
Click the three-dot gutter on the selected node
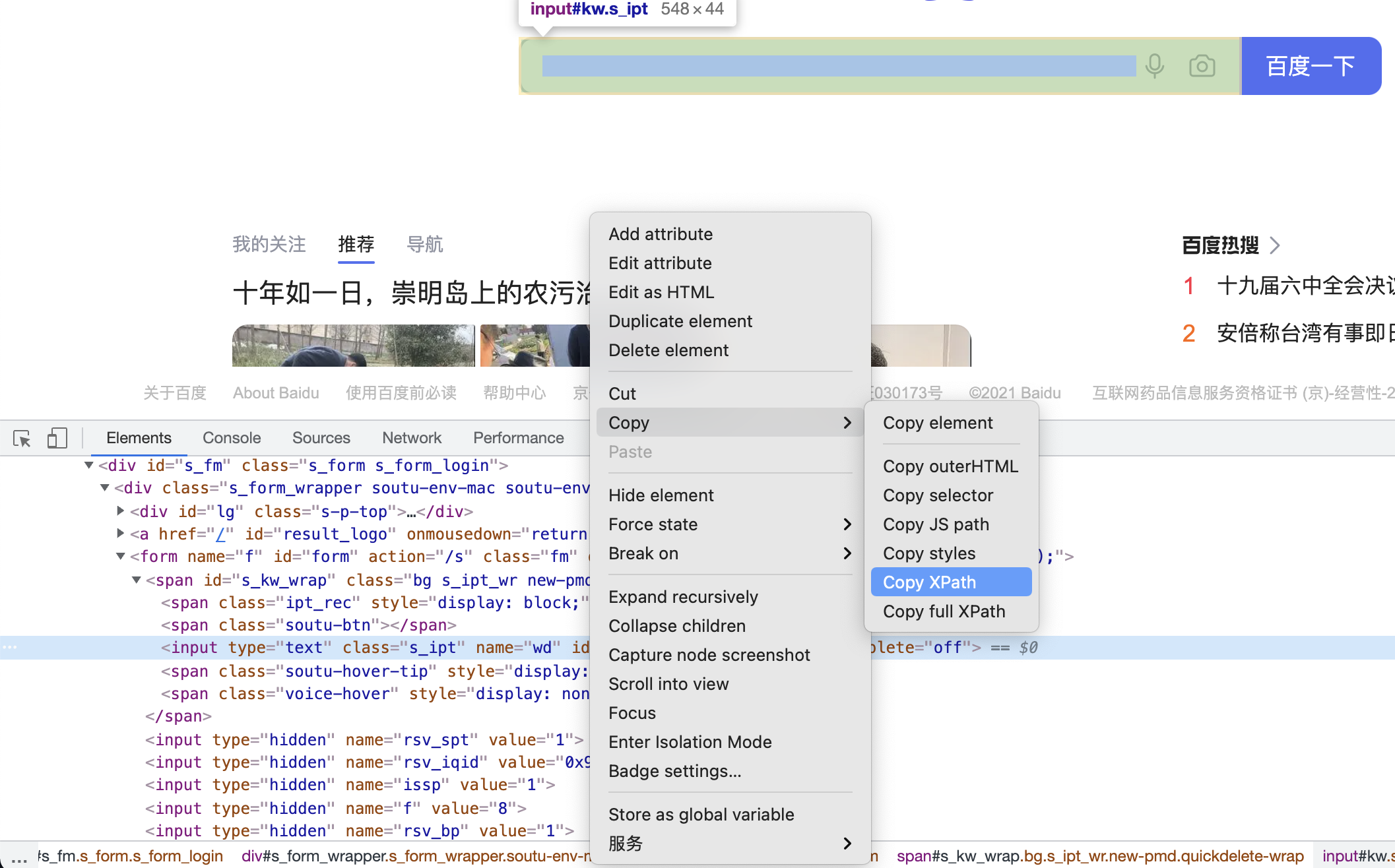pyautogui.click(x=9, y=648)
